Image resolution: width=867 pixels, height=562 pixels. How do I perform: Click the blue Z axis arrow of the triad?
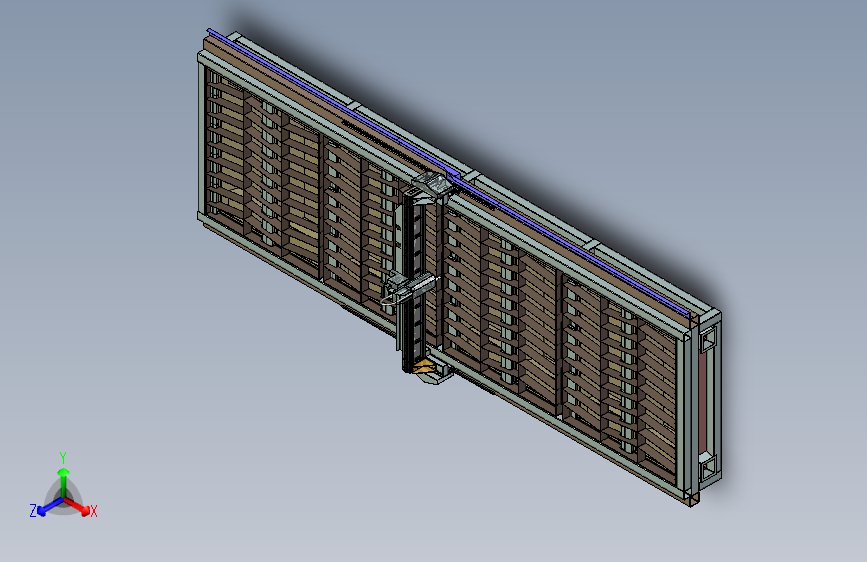[50, 506]
